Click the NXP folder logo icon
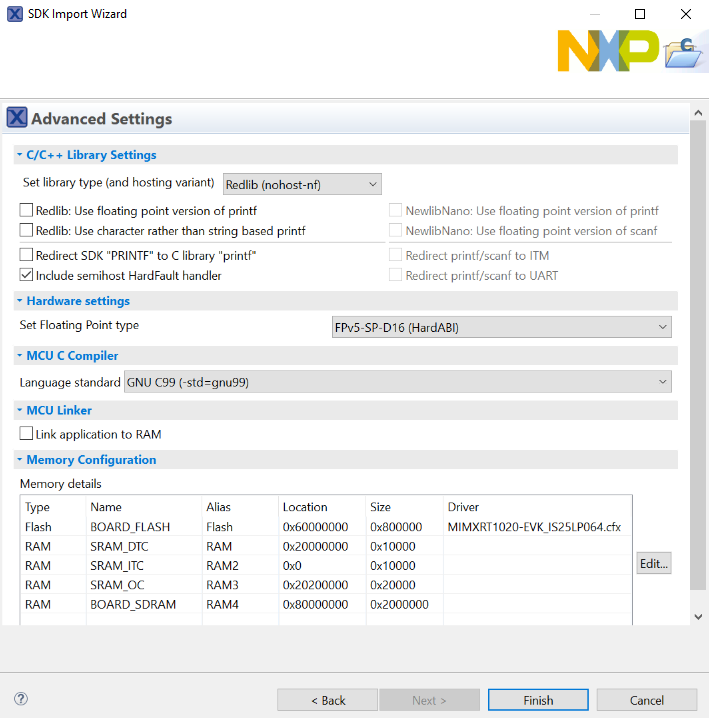This screenshot has width=709, height=718. click(684, 50)
